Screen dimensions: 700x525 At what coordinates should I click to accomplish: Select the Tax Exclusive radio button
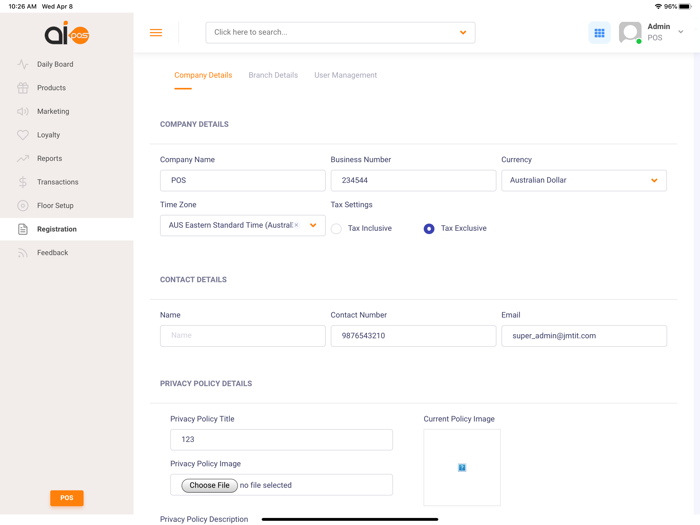tap(429, 229)
